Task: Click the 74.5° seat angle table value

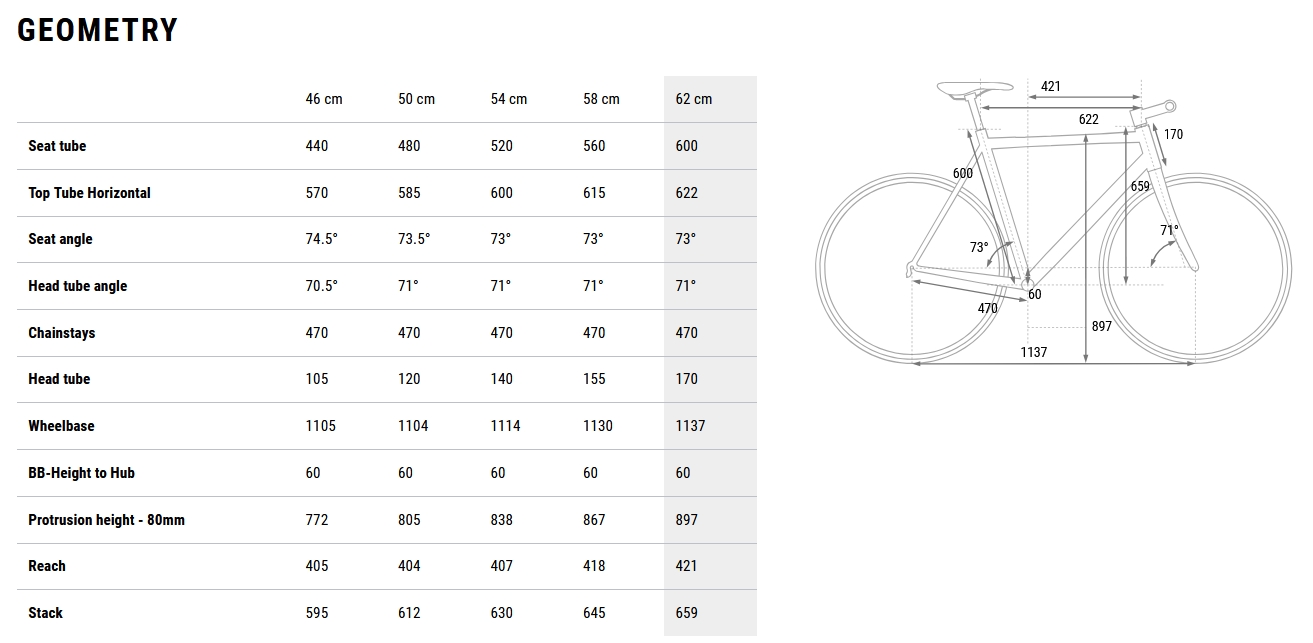Action: click(321, 239)
